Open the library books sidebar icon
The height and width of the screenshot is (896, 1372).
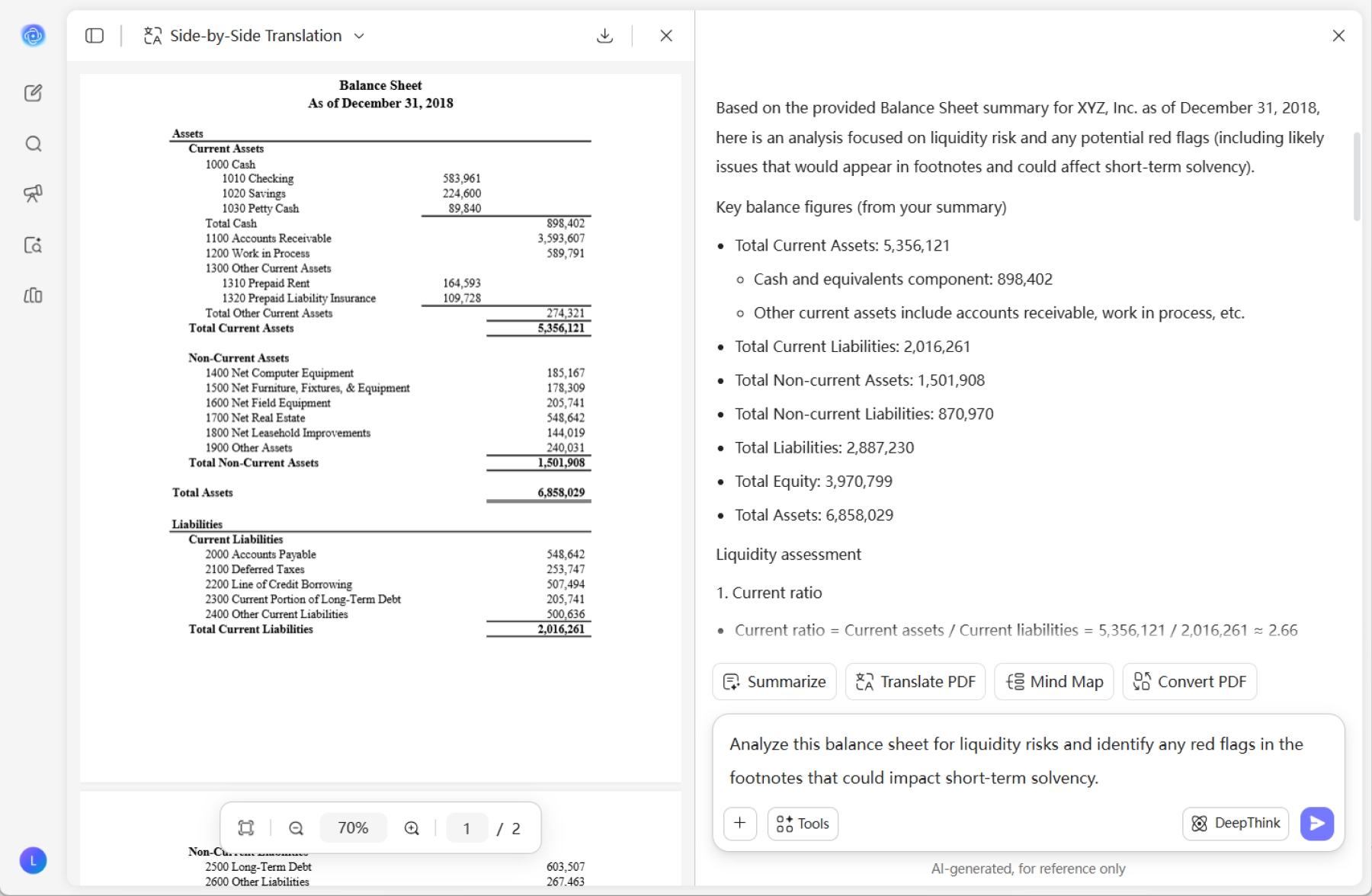point(33,295)
